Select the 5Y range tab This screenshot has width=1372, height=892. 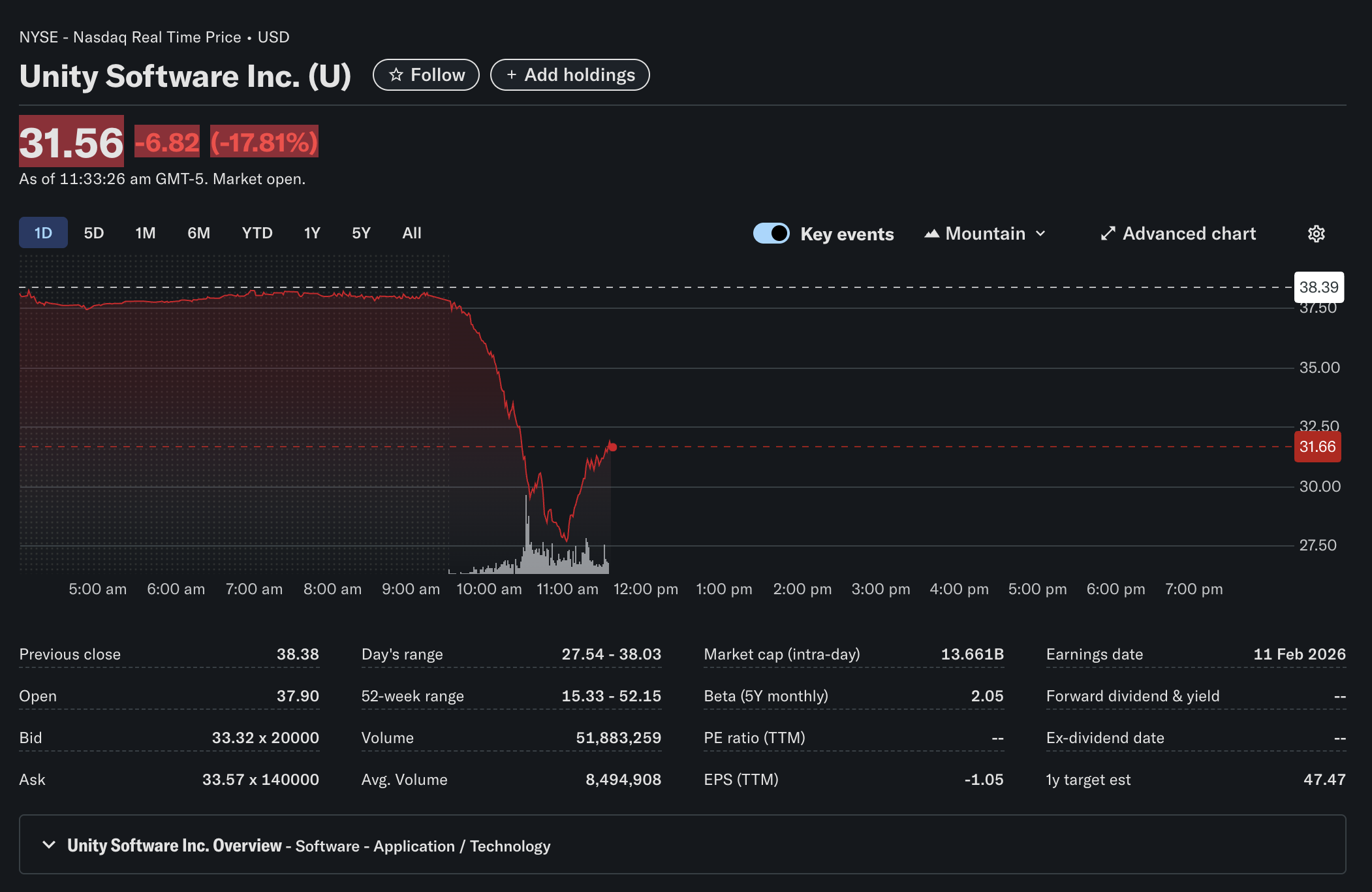361,233
